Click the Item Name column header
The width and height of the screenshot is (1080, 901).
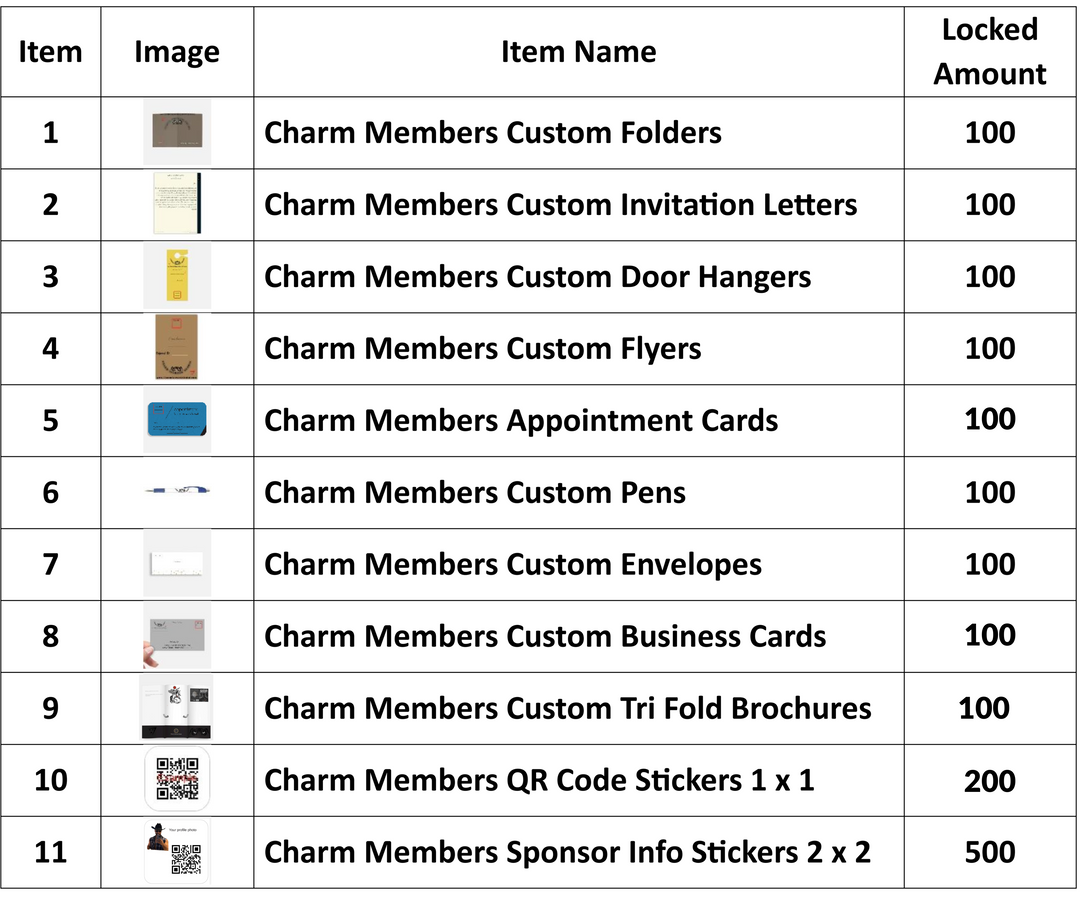578,52
